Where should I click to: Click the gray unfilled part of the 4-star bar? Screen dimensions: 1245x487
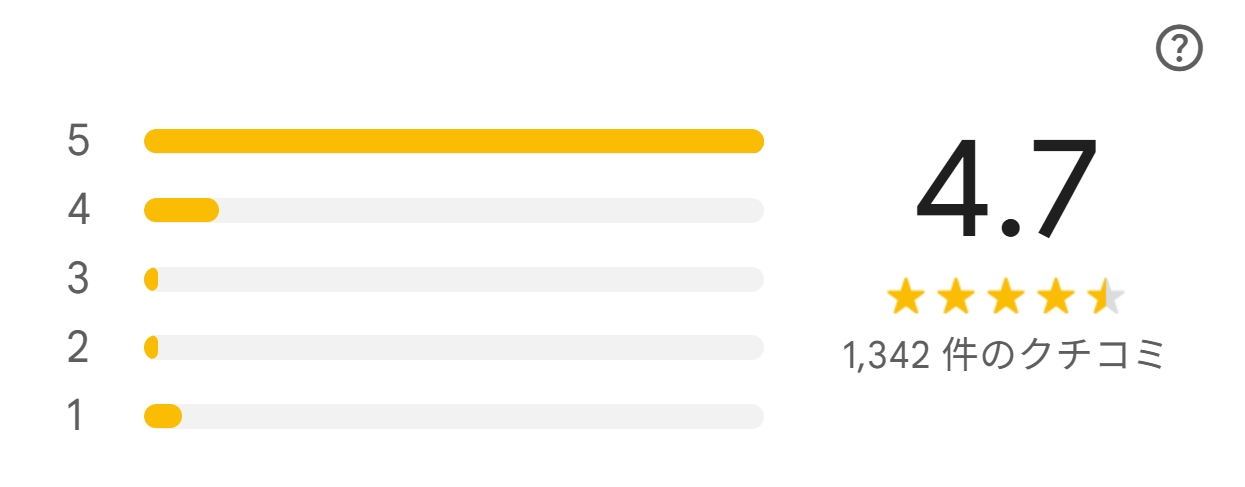pyautogui.click(x=491, y=210)
